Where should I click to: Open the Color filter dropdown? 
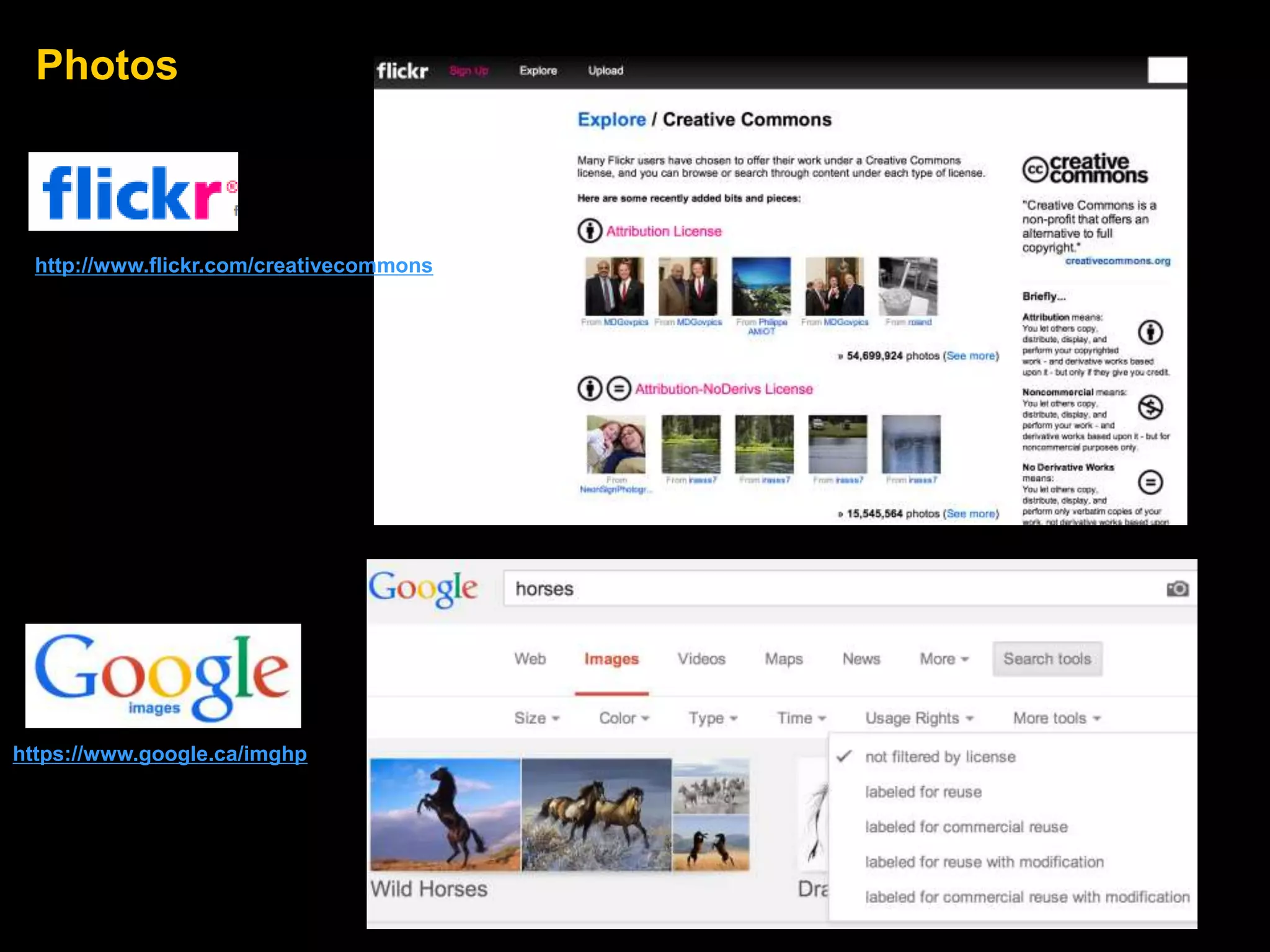pyautogui.click(x=623, y=718)
